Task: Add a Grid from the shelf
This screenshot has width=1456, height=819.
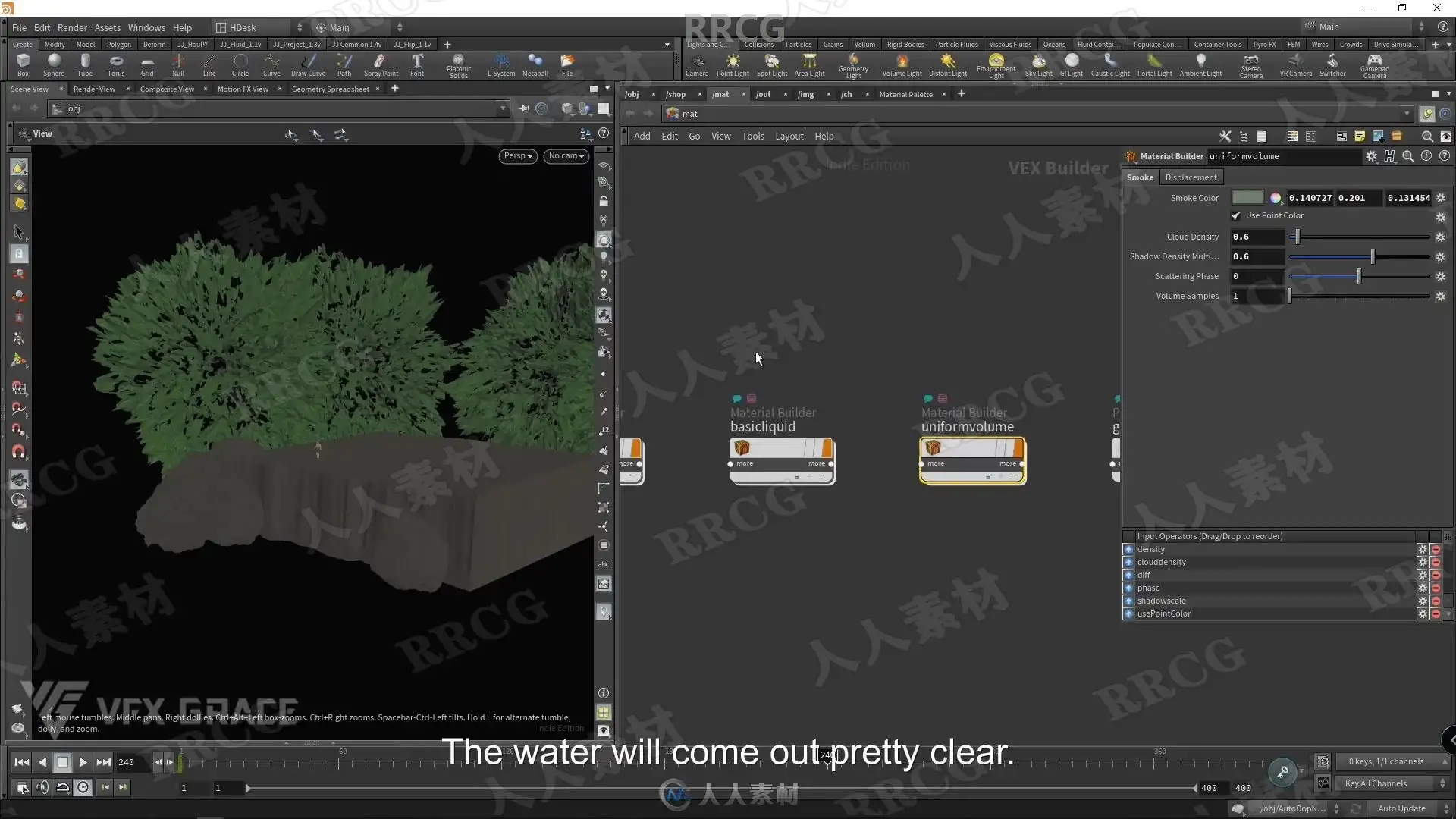Action: [147, 64]
